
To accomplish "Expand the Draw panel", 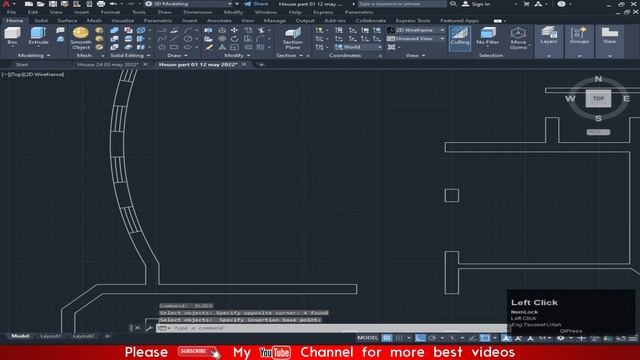I will coord(177,56).
